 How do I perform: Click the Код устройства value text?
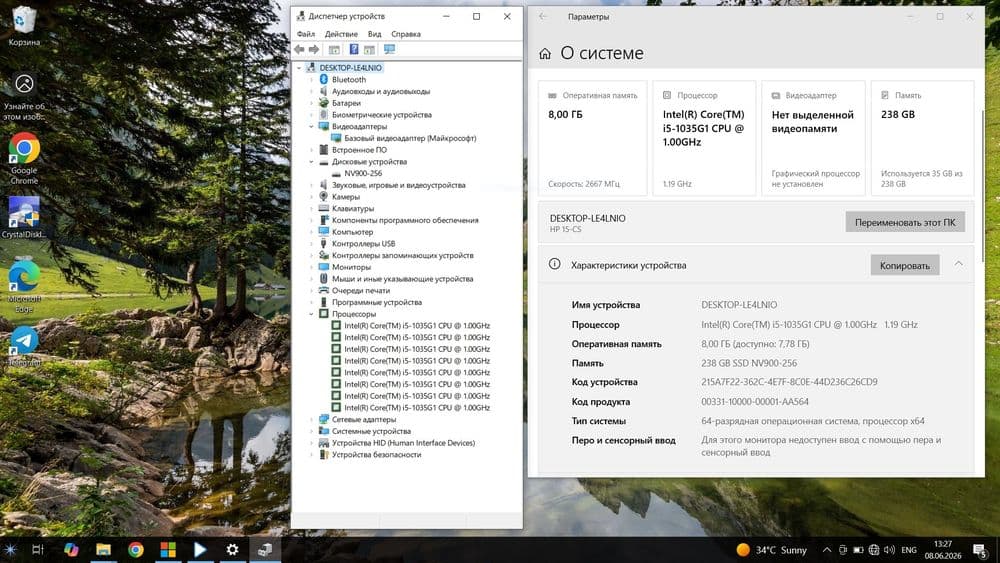pos(789,382)
